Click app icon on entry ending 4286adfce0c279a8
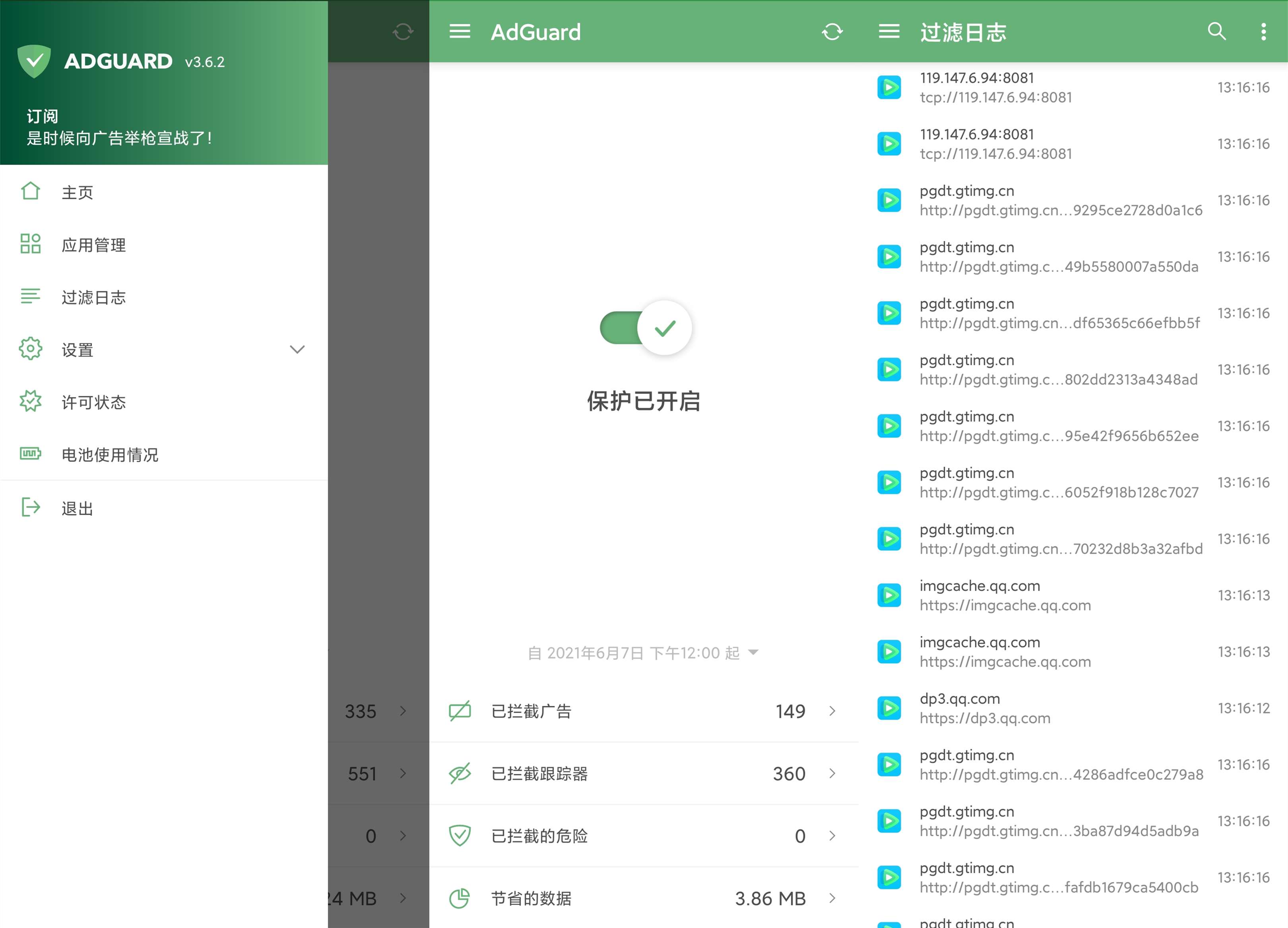 point(889,764)
